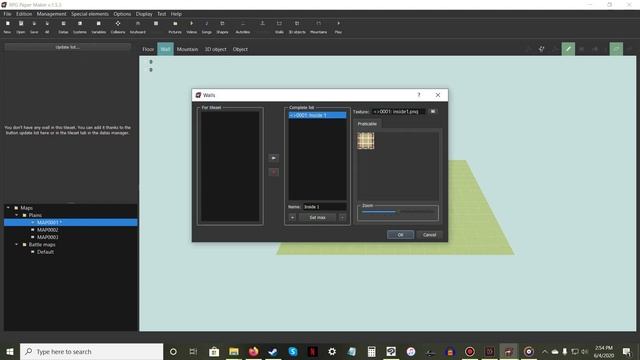Screen dimensions: 640x360
Task: Open the Test menu
Action: click(162, 14)
